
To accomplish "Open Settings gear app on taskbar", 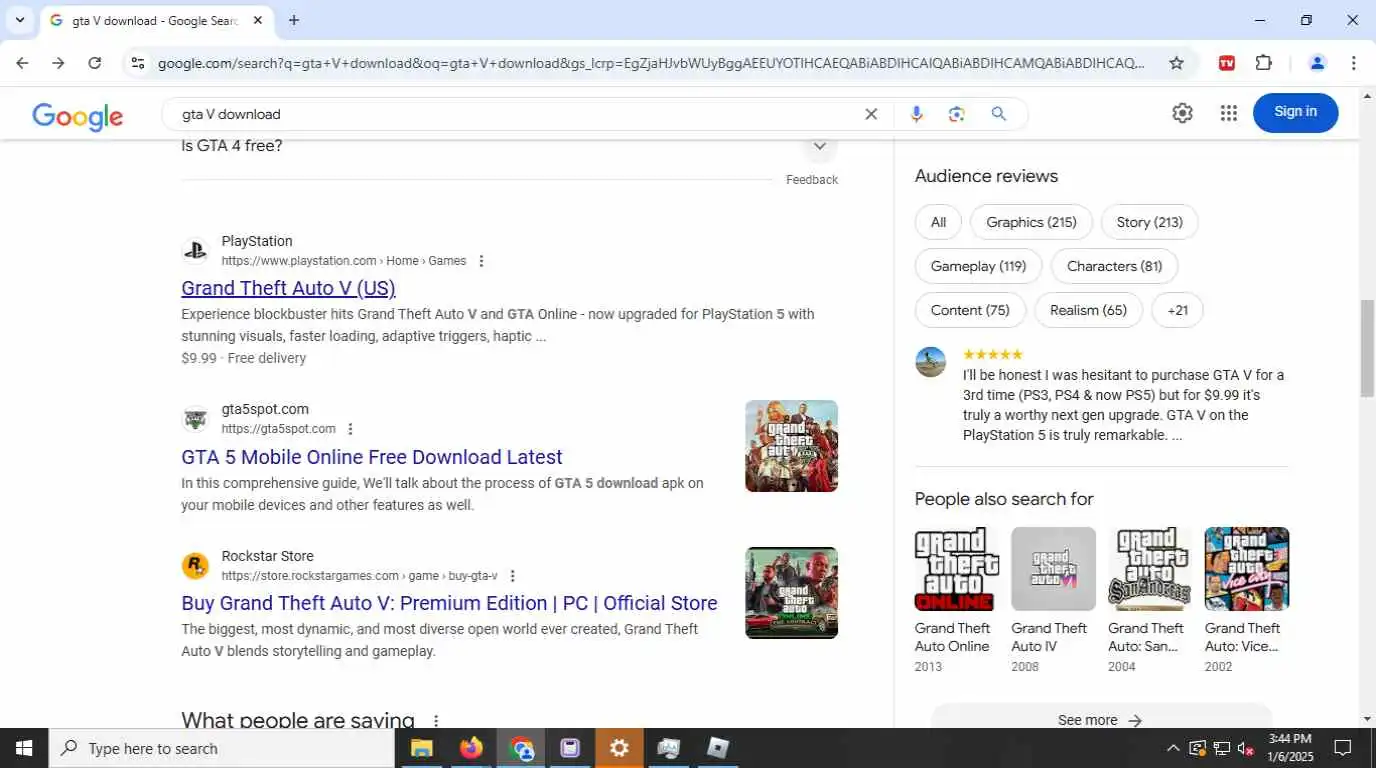I will coord(619,748).
